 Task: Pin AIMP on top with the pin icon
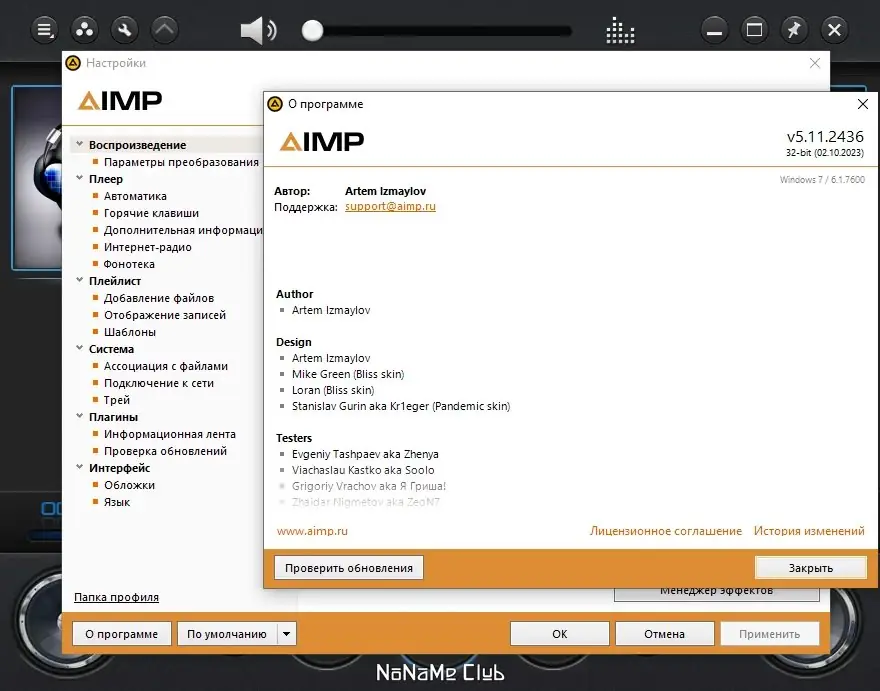point(794,30)
